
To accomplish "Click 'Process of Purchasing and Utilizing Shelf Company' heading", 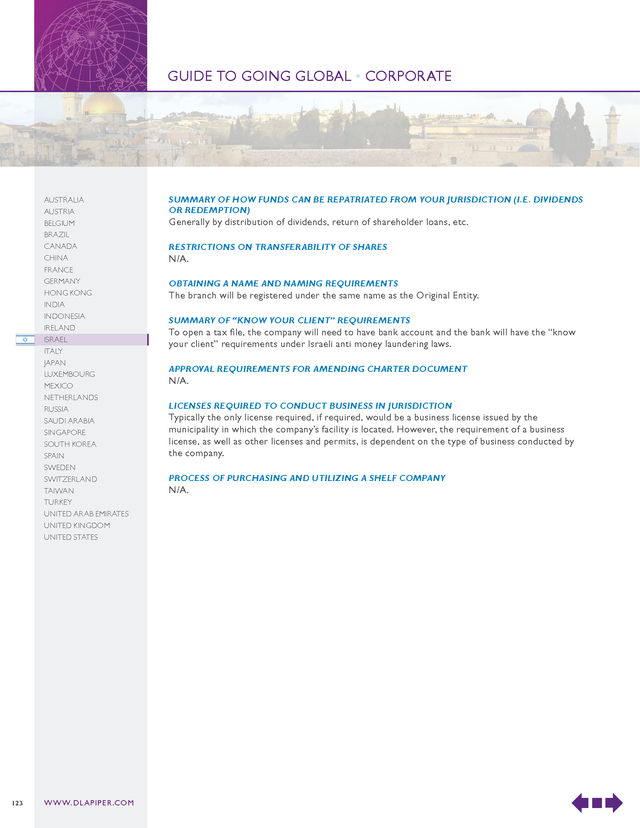I will coord(307,478).
